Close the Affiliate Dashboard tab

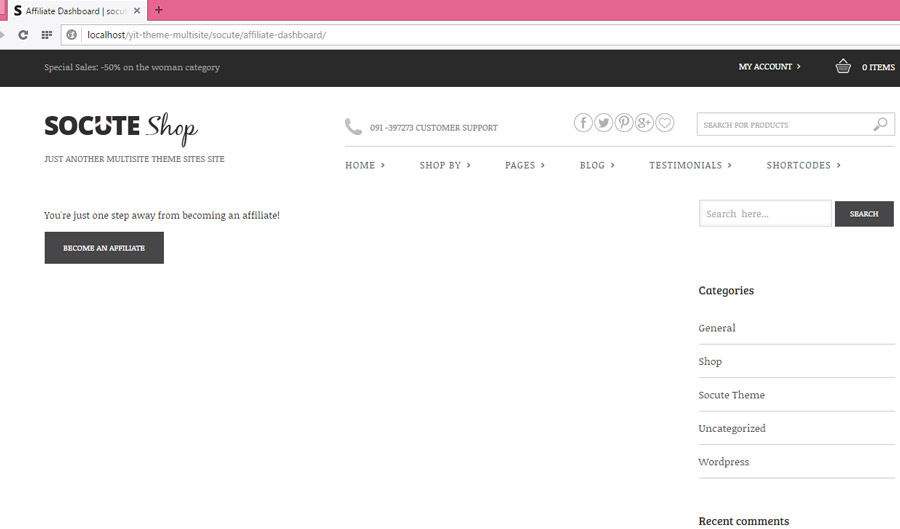pos(137,10)
